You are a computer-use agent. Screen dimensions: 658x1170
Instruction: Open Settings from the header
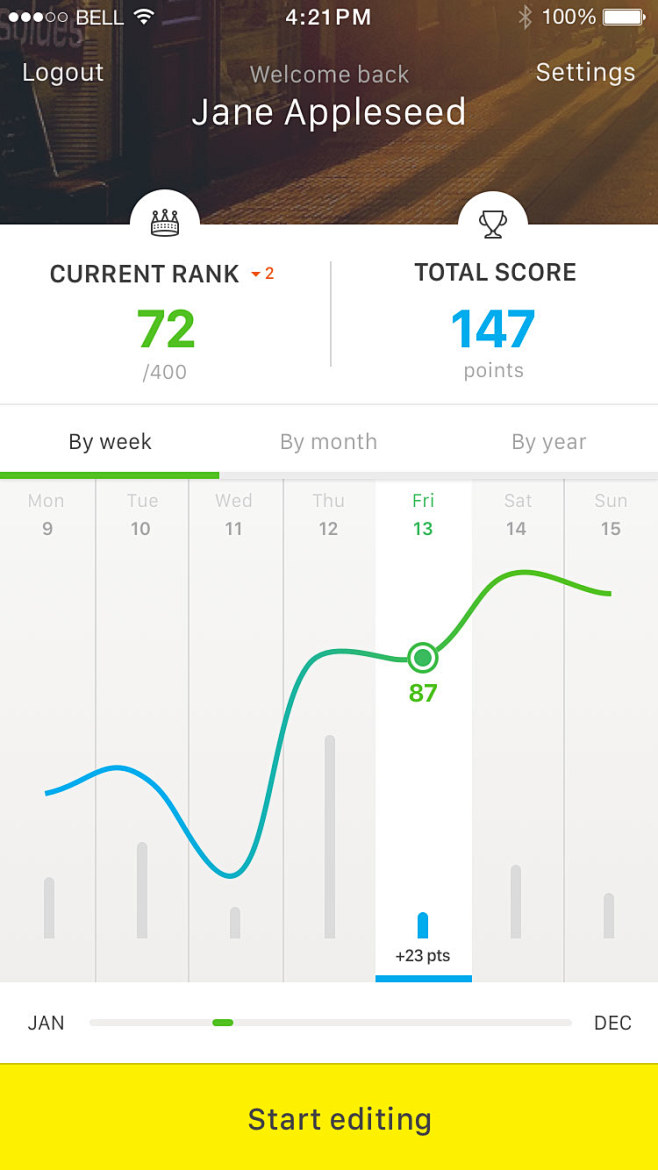point(586,72)
